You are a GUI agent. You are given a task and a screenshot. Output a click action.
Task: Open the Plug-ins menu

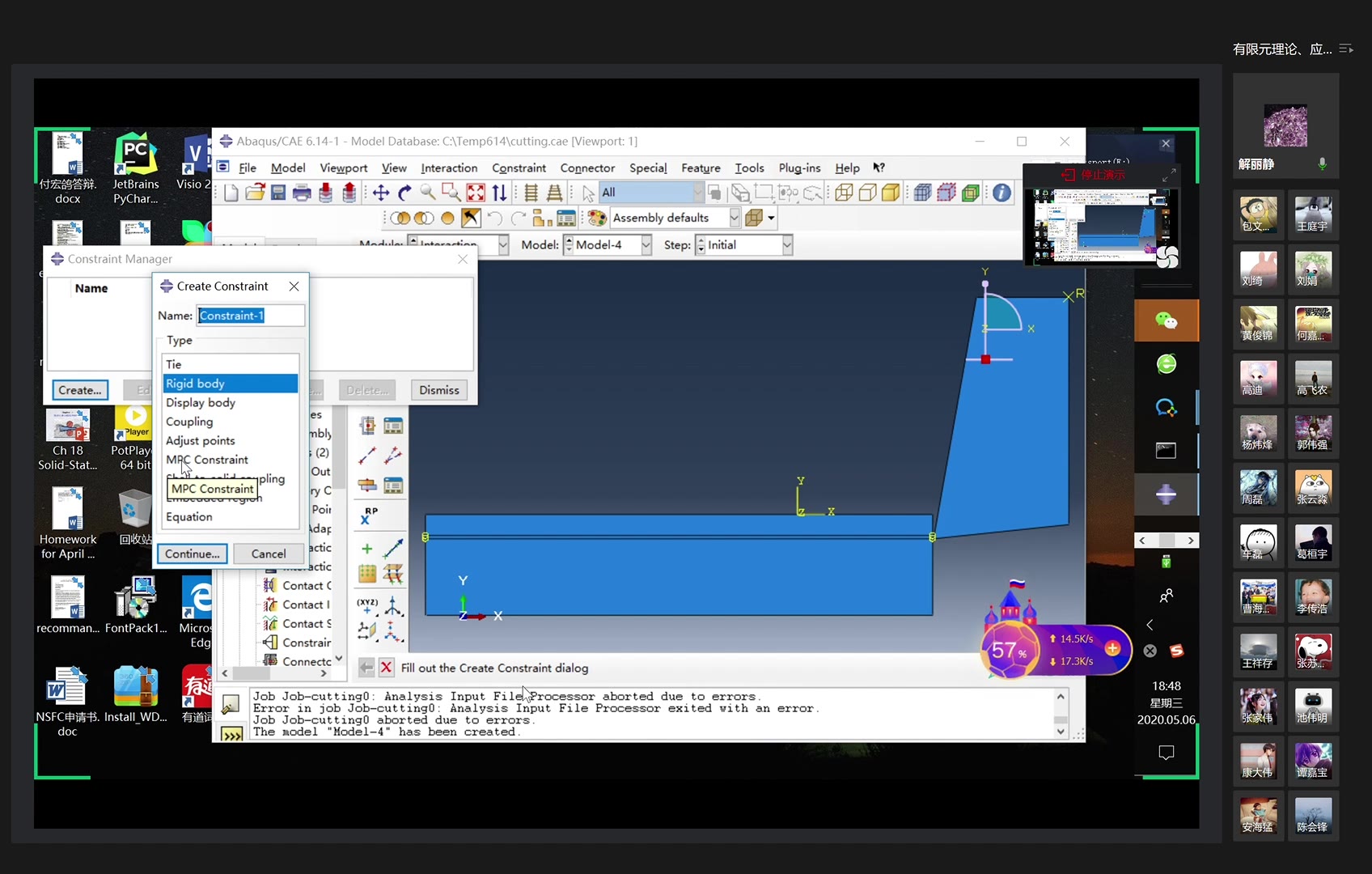tap(799, 168)
